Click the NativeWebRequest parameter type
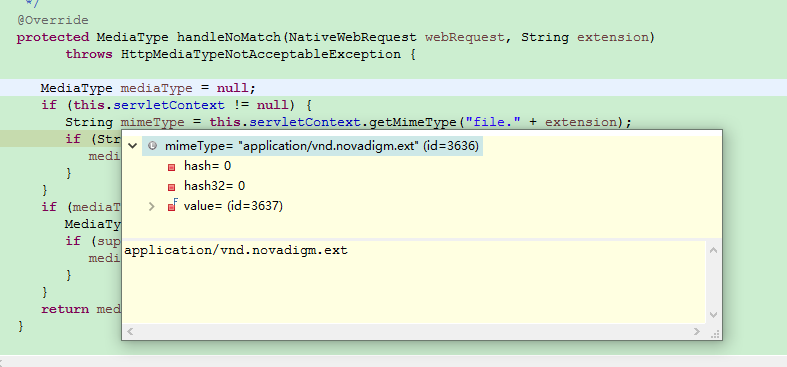The width and height of the screenshot is (787, 367). [x=352, y=37]
